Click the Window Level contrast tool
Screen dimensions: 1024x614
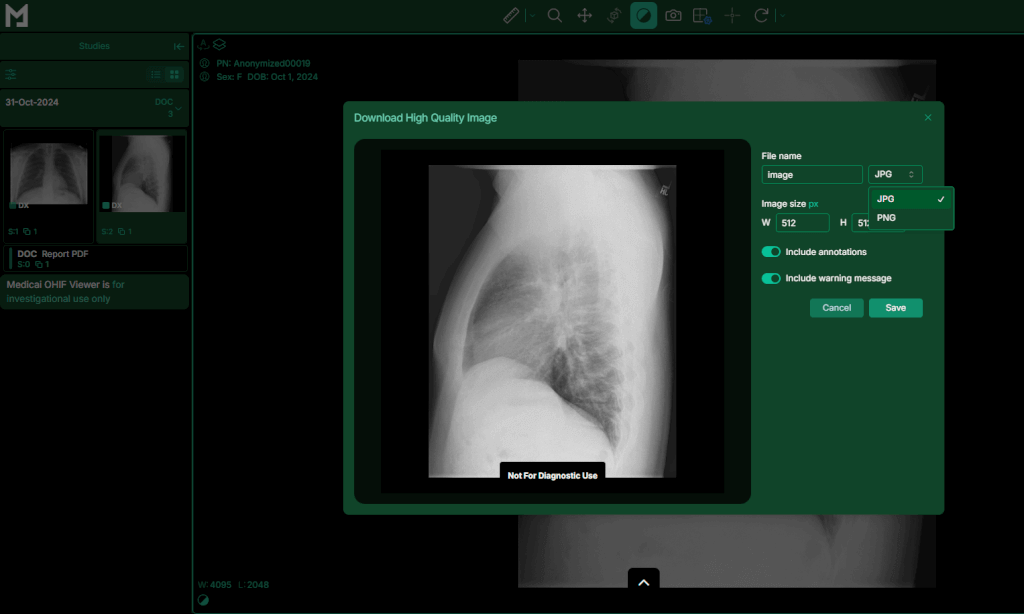tap(644, 16)
